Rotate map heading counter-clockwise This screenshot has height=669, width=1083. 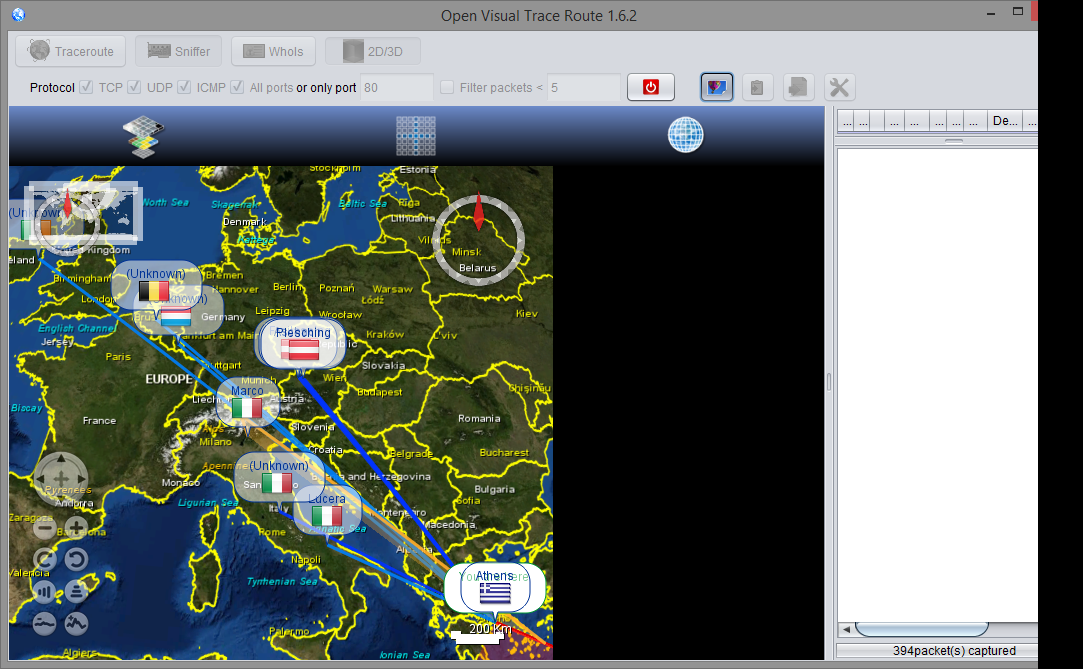click(76, 559)
